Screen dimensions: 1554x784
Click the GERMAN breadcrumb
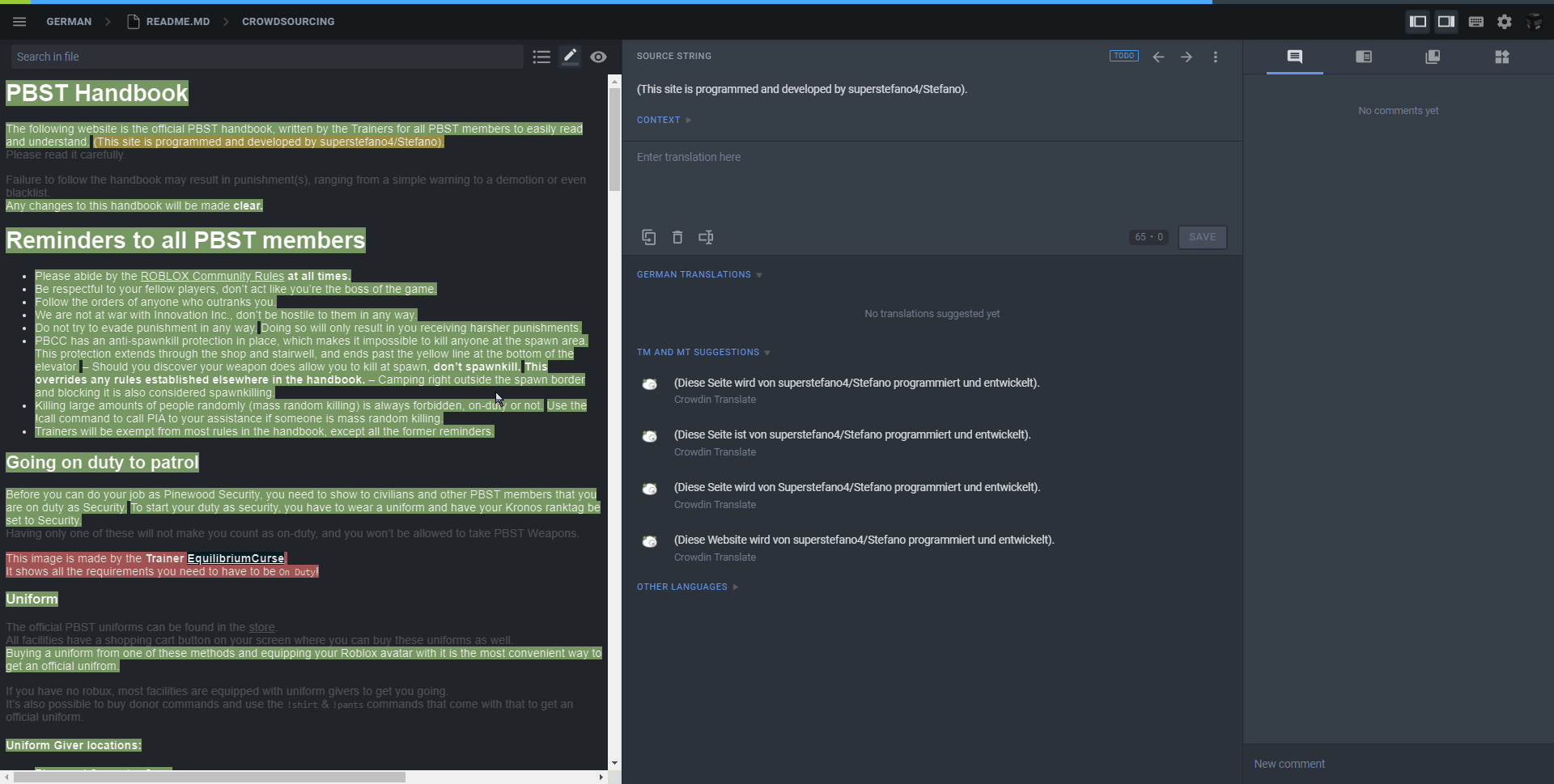pyautogui.click(x=69, y=22)
